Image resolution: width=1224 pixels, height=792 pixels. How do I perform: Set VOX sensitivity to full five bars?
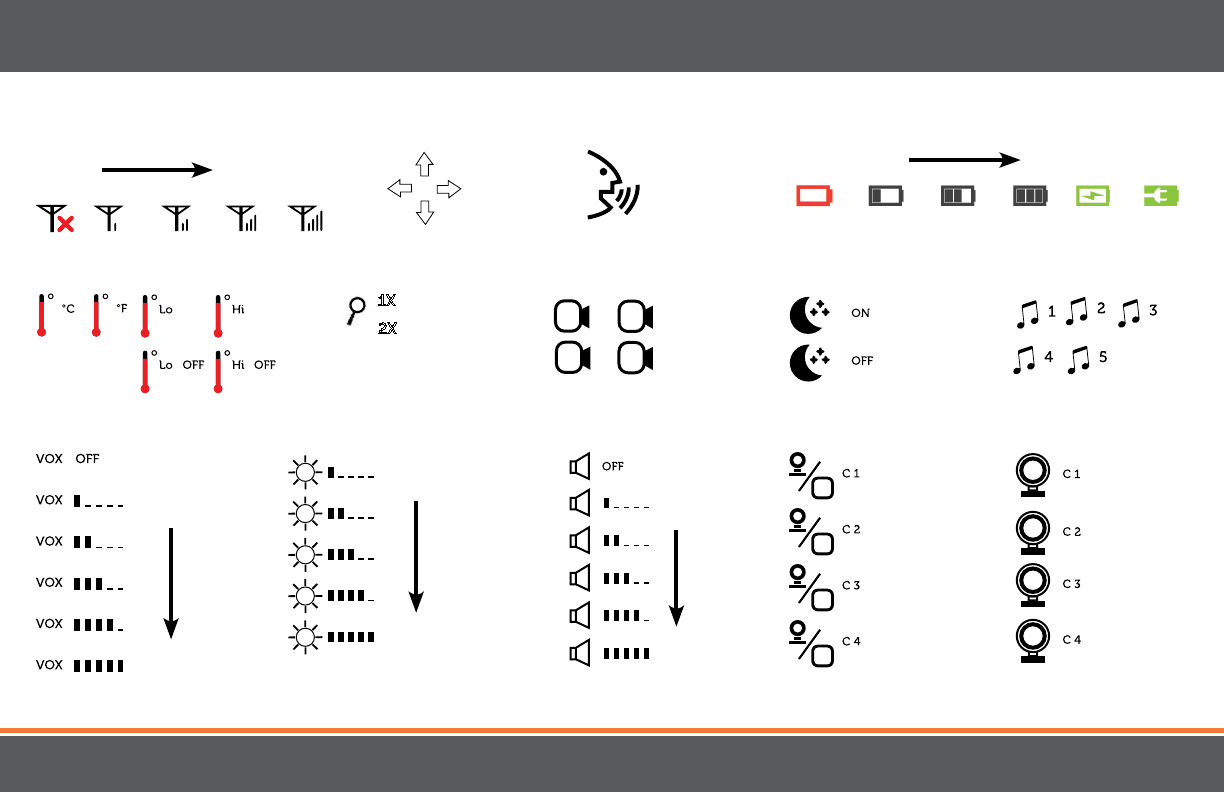pos(80,665)
